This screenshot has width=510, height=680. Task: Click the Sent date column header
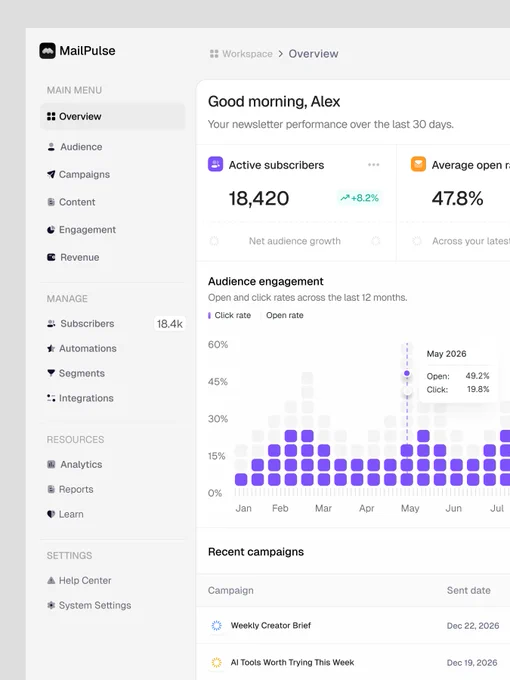[x=469, y=590]
